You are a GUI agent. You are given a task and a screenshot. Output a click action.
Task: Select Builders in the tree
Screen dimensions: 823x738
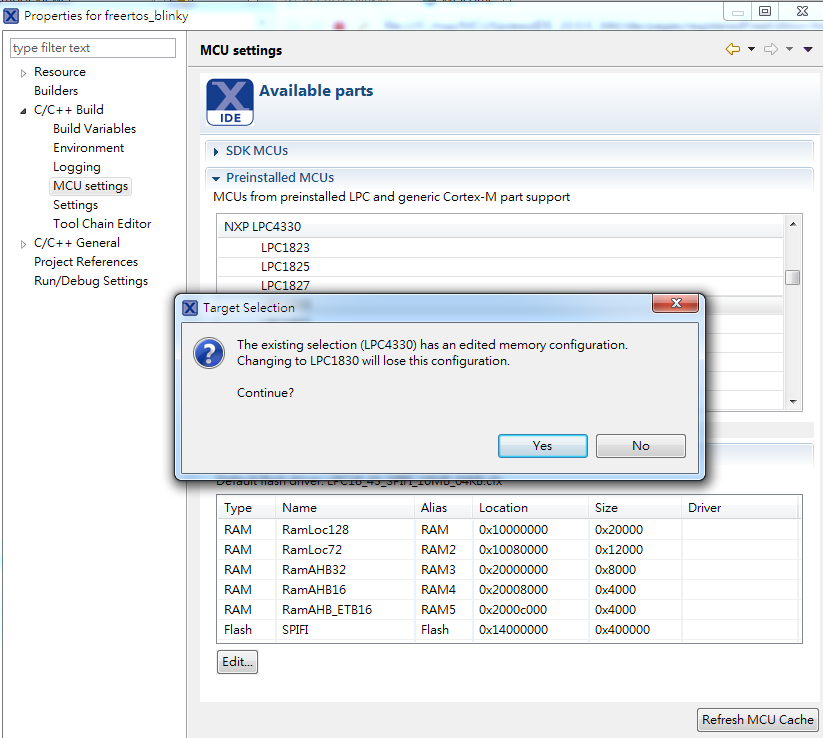click(x=56, y=91)
